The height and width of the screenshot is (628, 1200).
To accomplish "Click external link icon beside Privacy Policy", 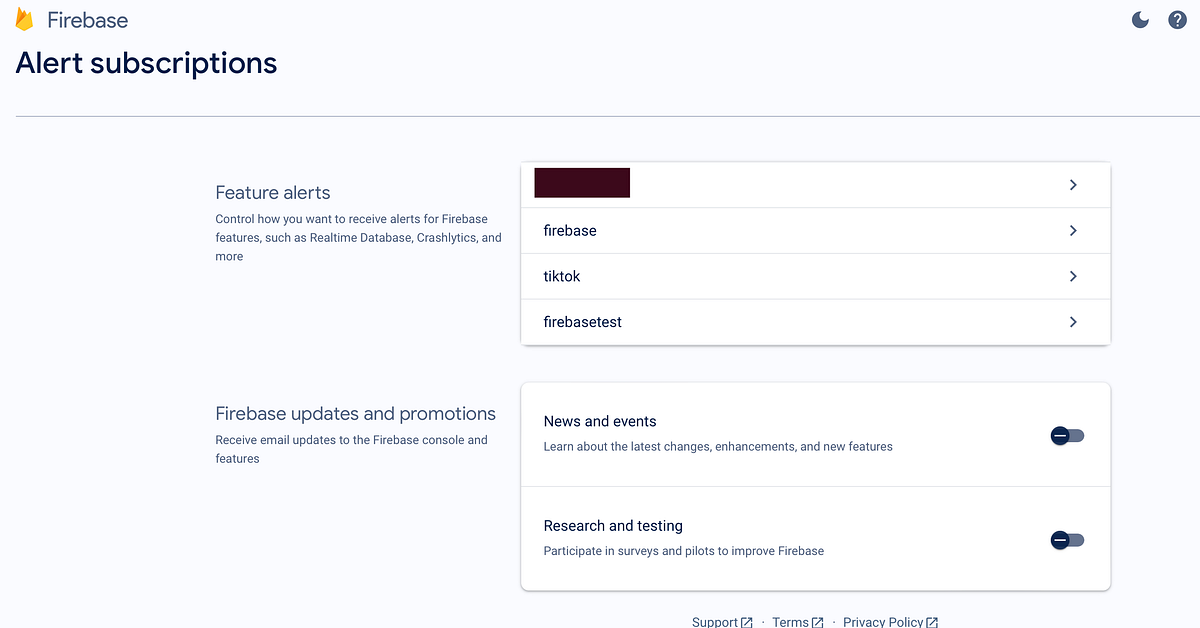I will point(932,622).
